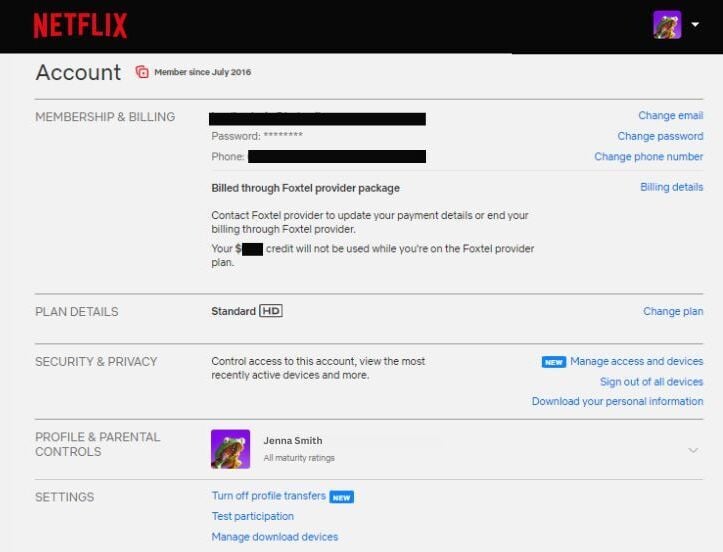Viewport: 723px width, 552px height.
Task: Click the HD quality badge icon
Action: [x=271, y=311]
